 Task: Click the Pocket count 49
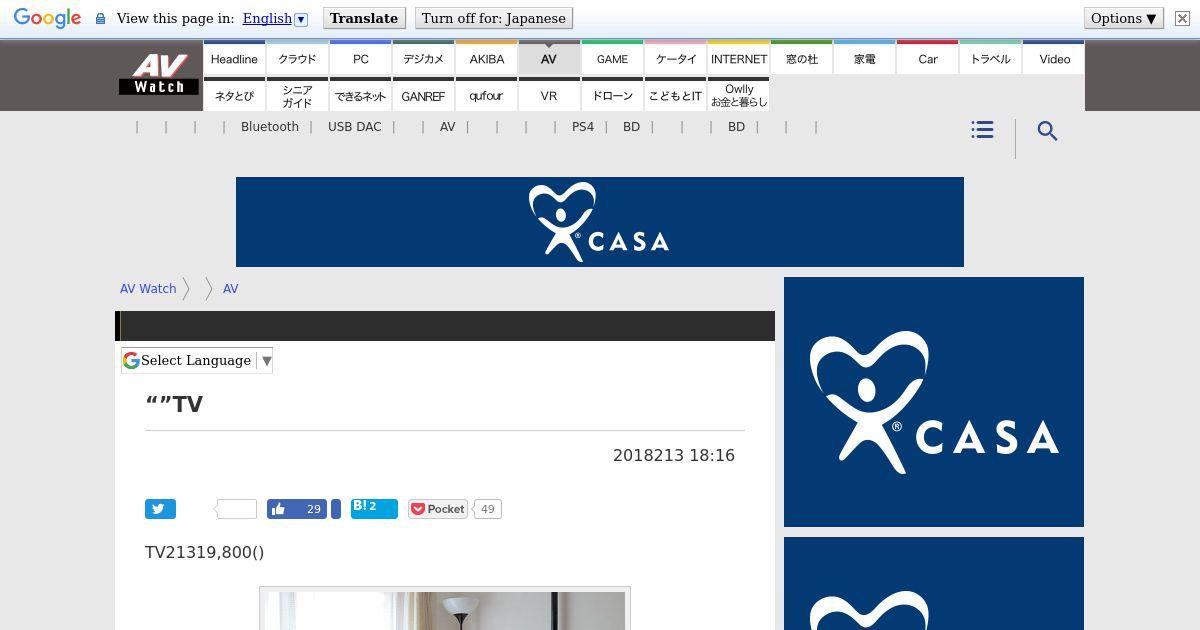coord(487,509)
